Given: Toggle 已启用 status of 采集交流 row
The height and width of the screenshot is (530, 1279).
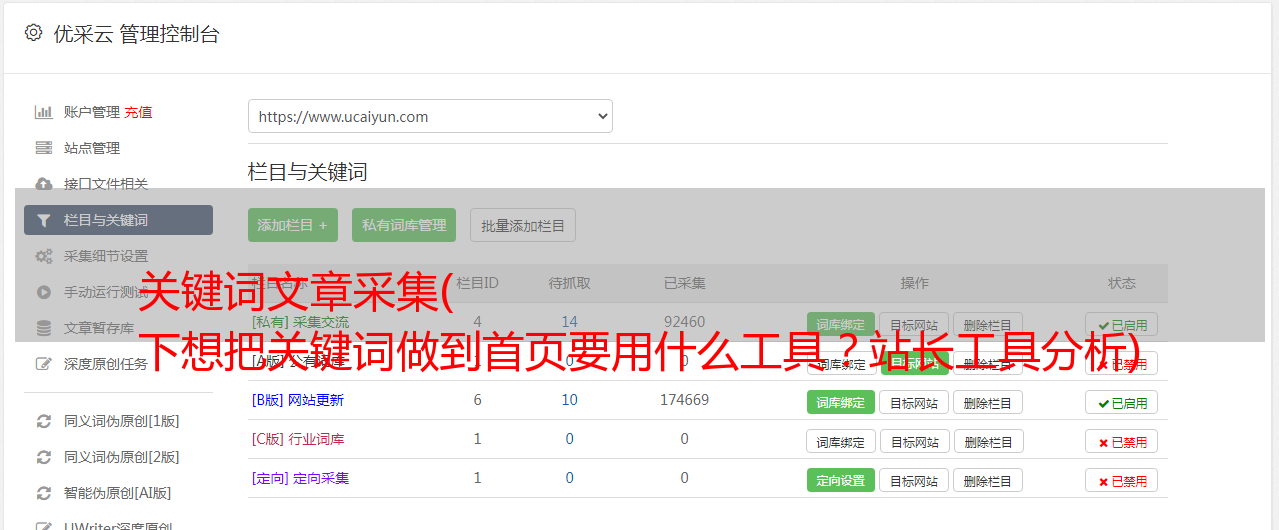Looking at the screenshot, I should (x=1121, y=324).
